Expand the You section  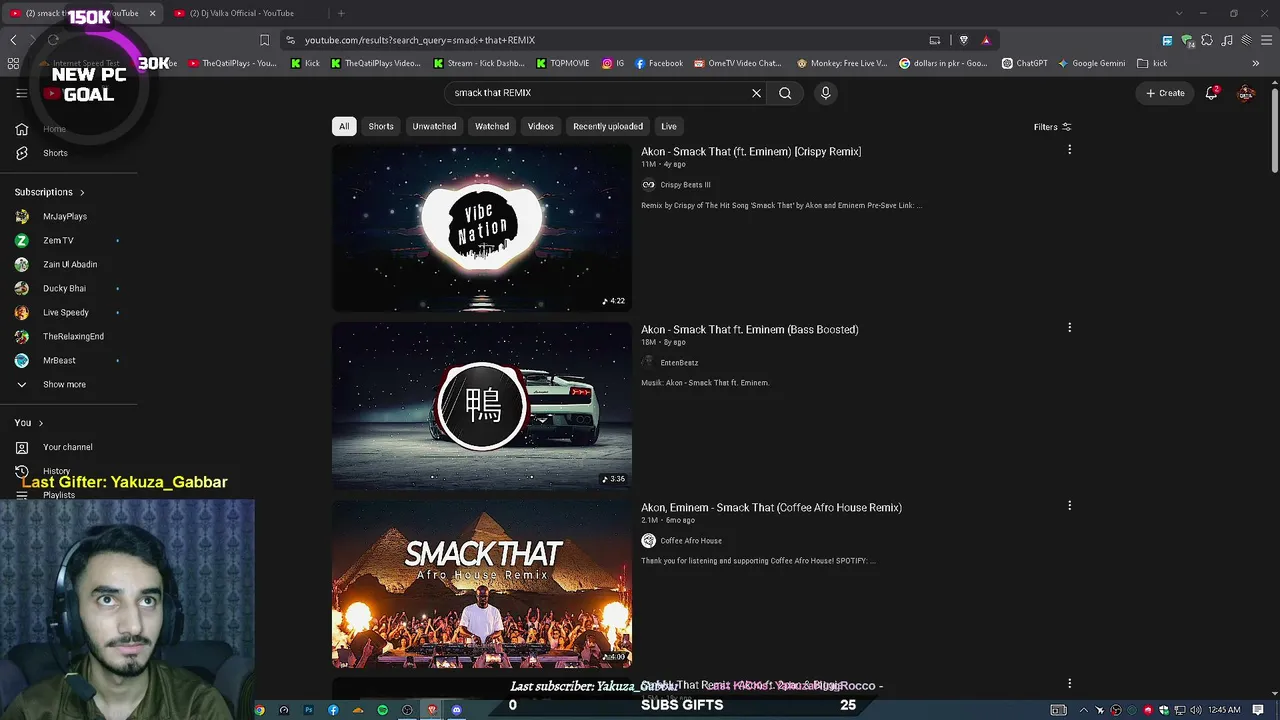click(29, 423)
